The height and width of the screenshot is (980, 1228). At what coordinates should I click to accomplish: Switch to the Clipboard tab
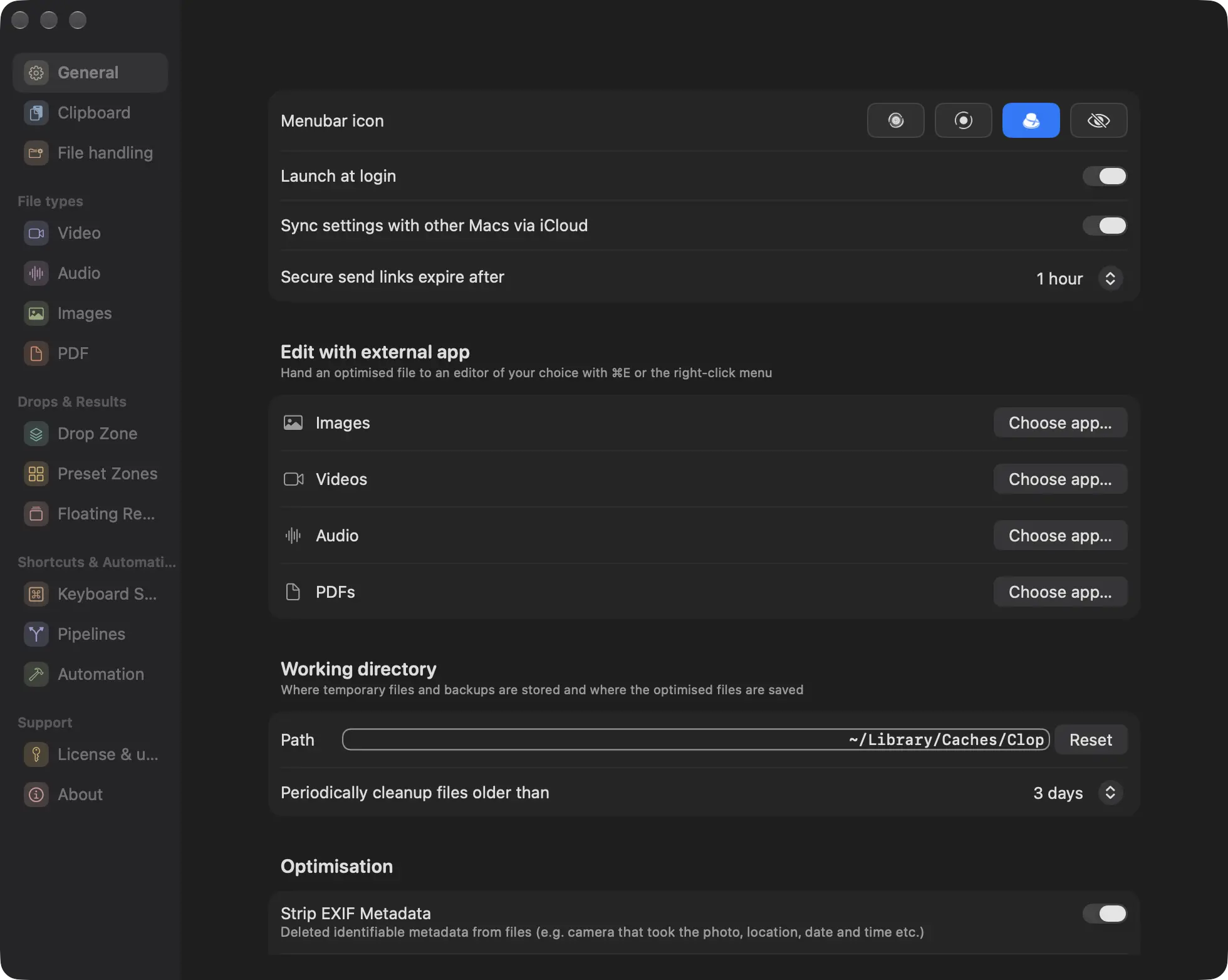[x=90, y=113]
